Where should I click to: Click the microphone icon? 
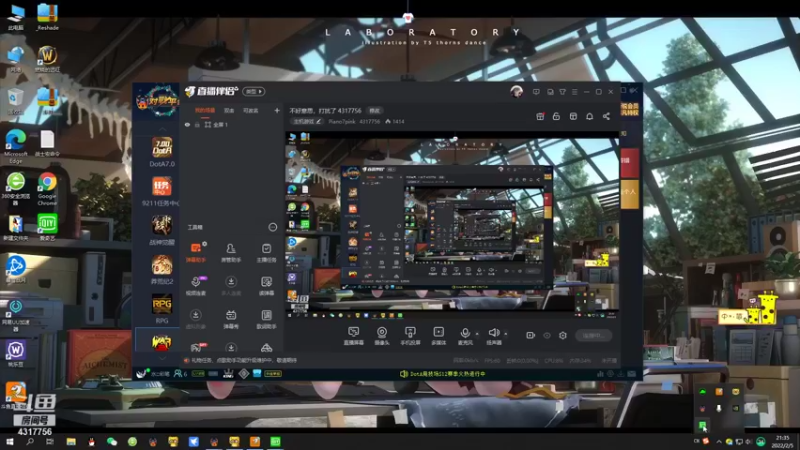click(465, 333)
